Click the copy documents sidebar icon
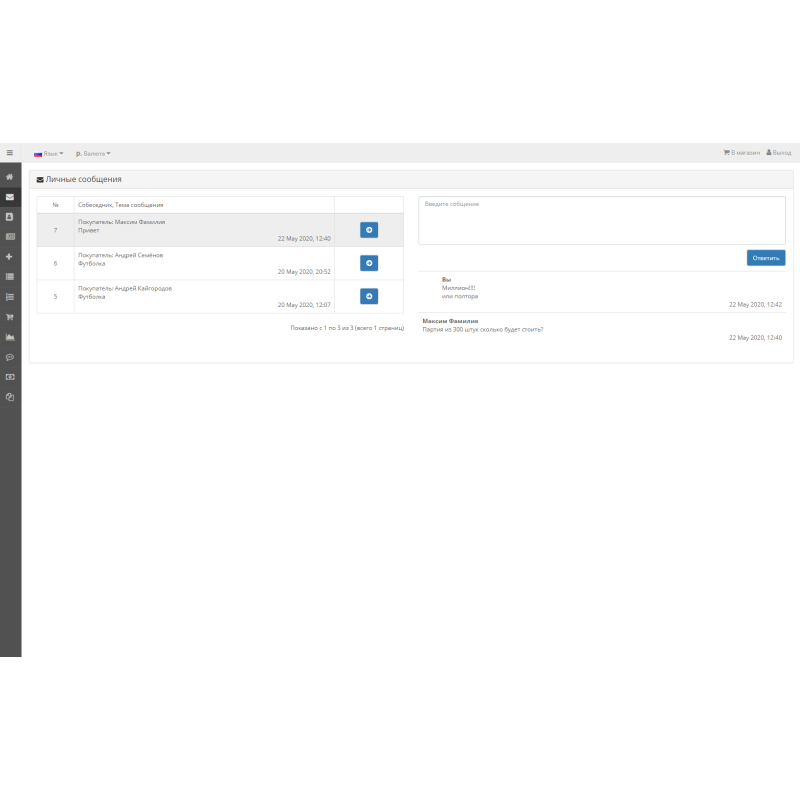800x800 pixels. pyautogui.click(x=10, y=397)
